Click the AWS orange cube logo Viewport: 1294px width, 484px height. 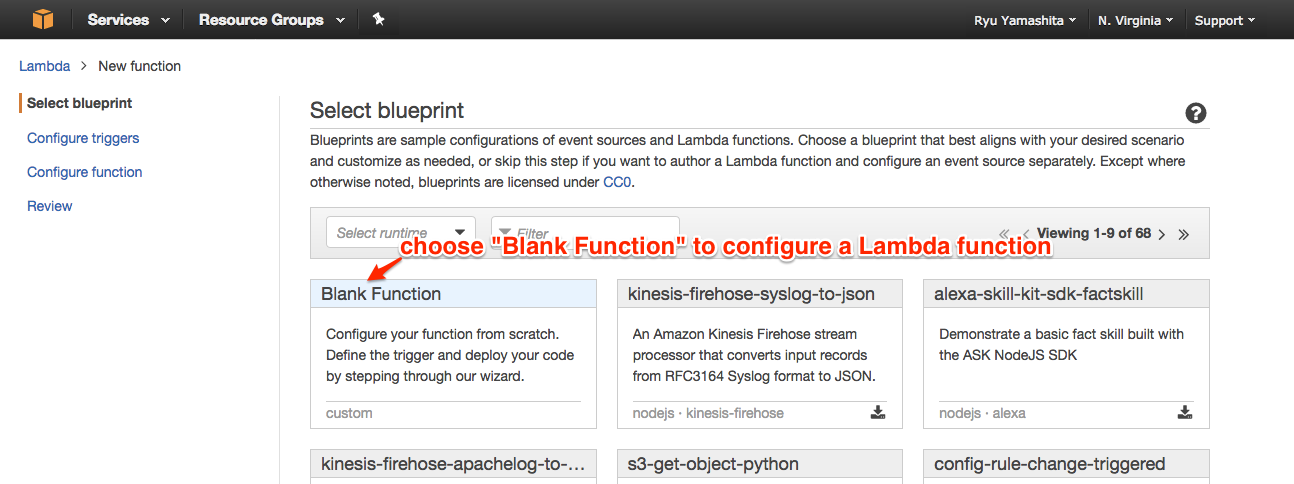[42, 19]
